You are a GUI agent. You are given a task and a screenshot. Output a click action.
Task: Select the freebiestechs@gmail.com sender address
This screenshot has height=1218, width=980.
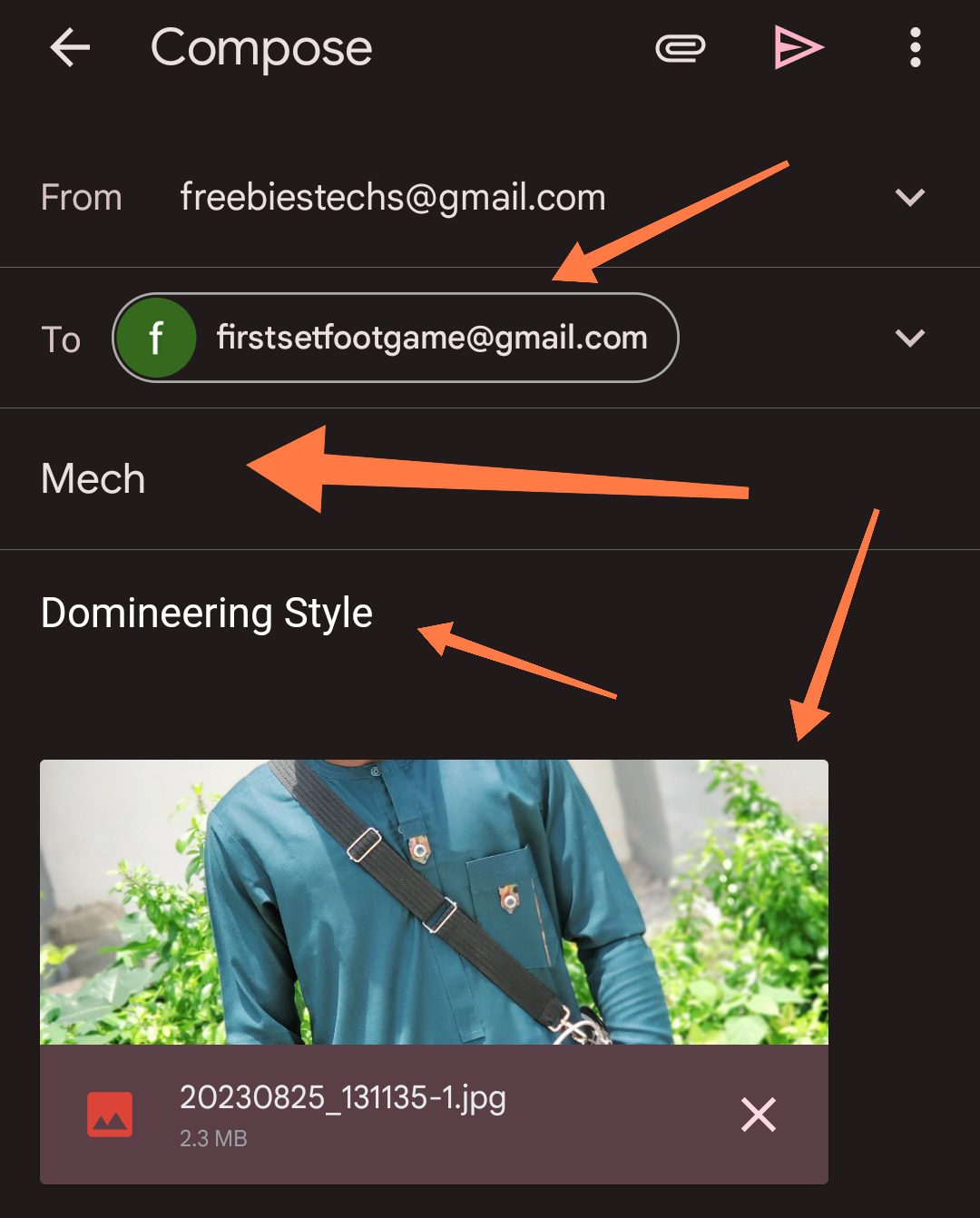pos(392,197)
